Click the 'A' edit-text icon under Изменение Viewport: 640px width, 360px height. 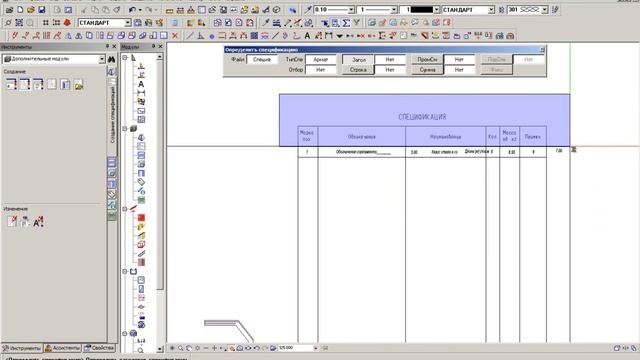tap(38, 222)
